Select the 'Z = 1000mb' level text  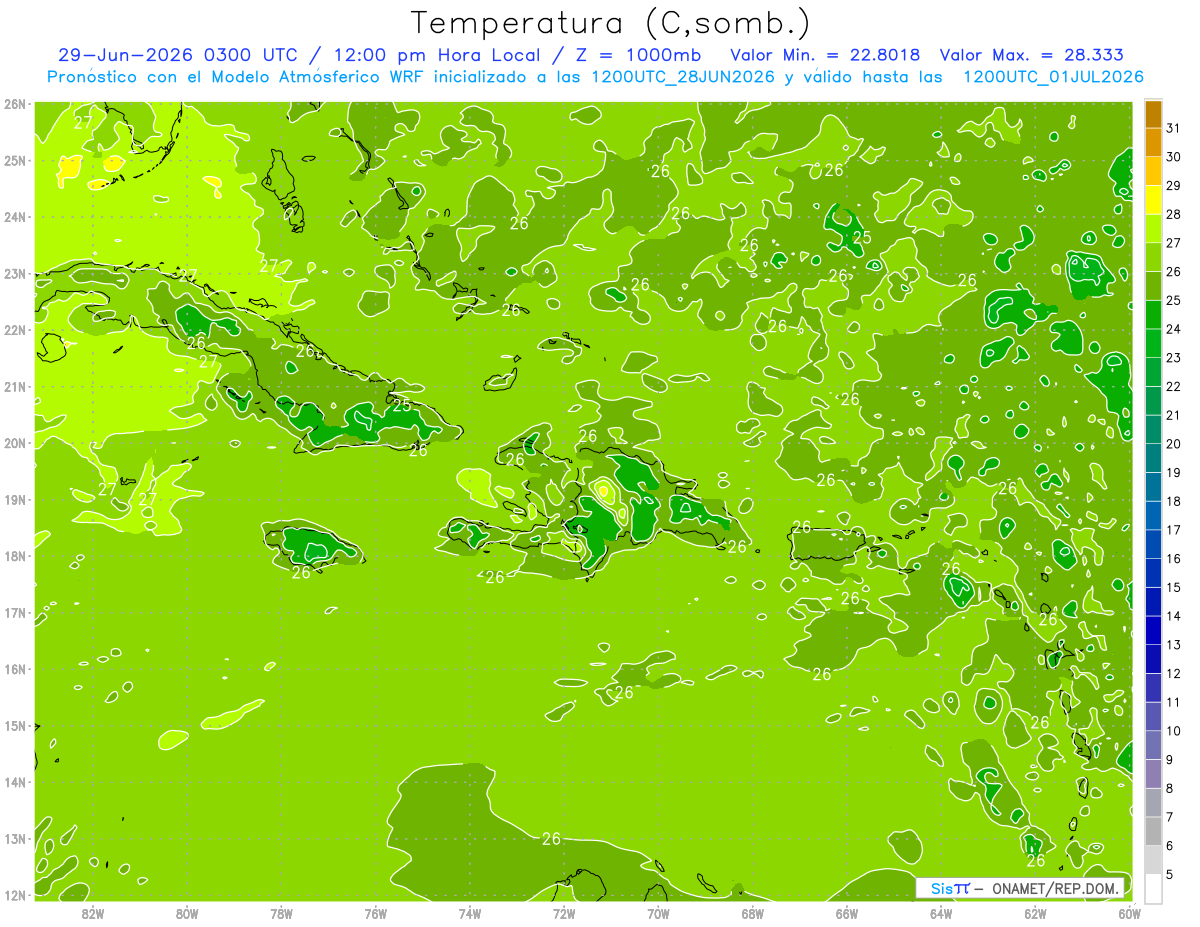(x=637, y=55)
